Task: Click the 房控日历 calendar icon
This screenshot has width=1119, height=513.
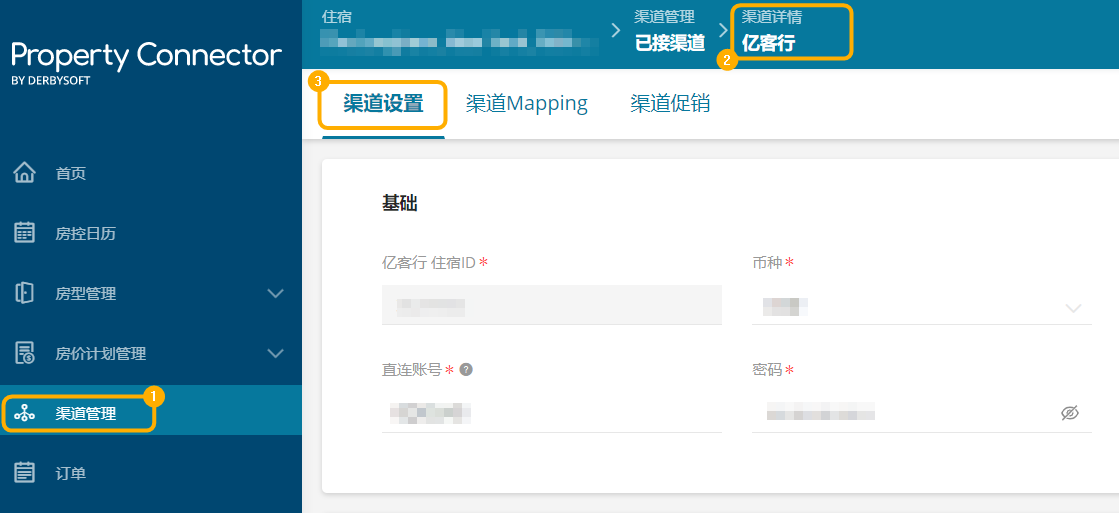Action: pyautogui.click(x=24, y=233)
